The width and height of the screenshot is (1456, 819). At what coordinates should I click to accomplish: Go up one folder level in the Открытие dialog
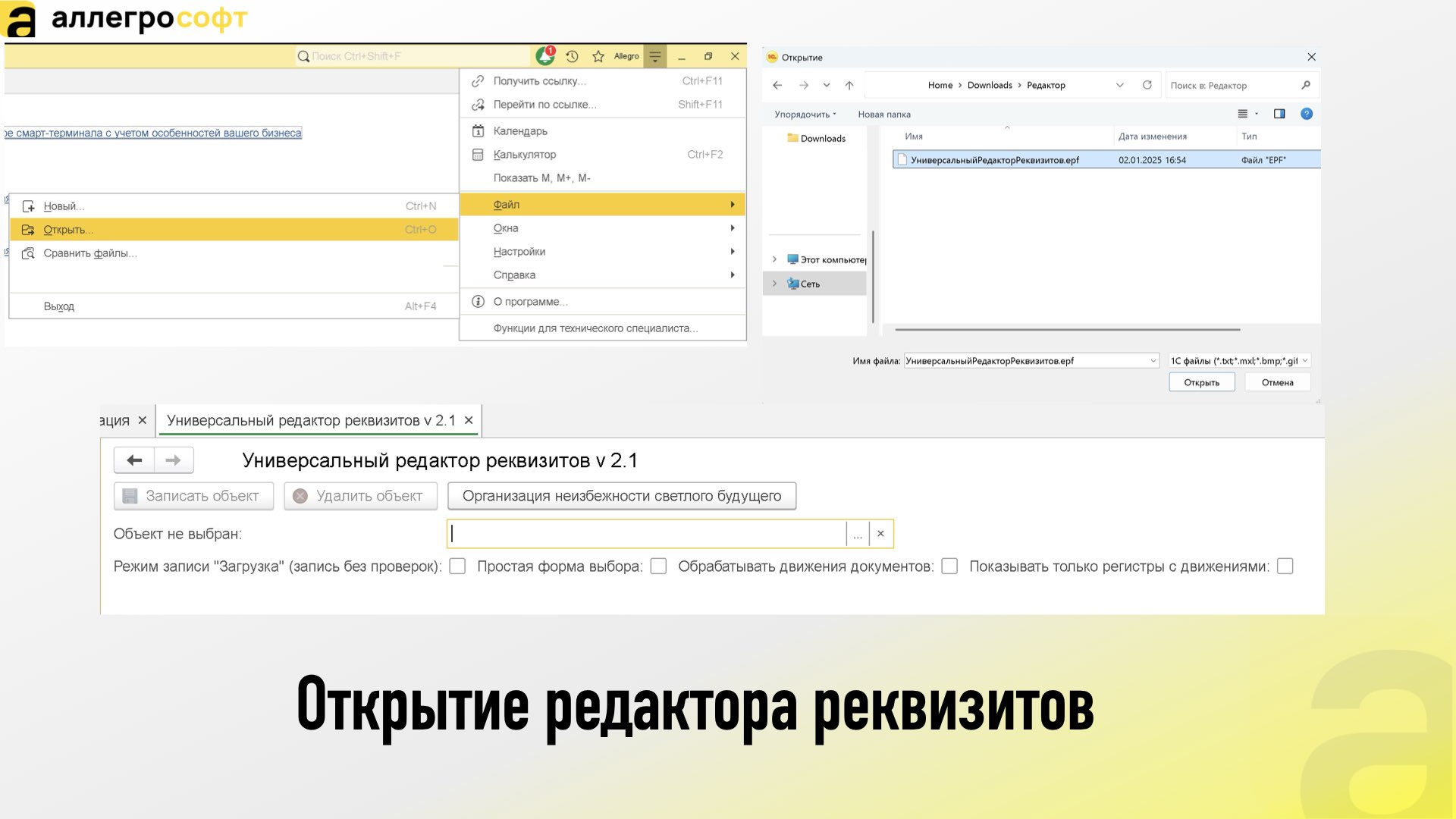coord(849,86)
